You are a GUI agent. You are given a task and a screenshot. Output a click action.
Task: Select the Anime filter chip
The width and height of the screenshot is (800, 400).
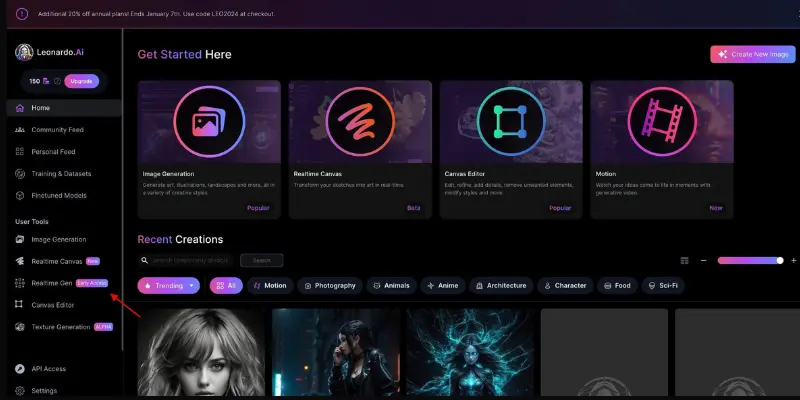click(x=443, y=286)
